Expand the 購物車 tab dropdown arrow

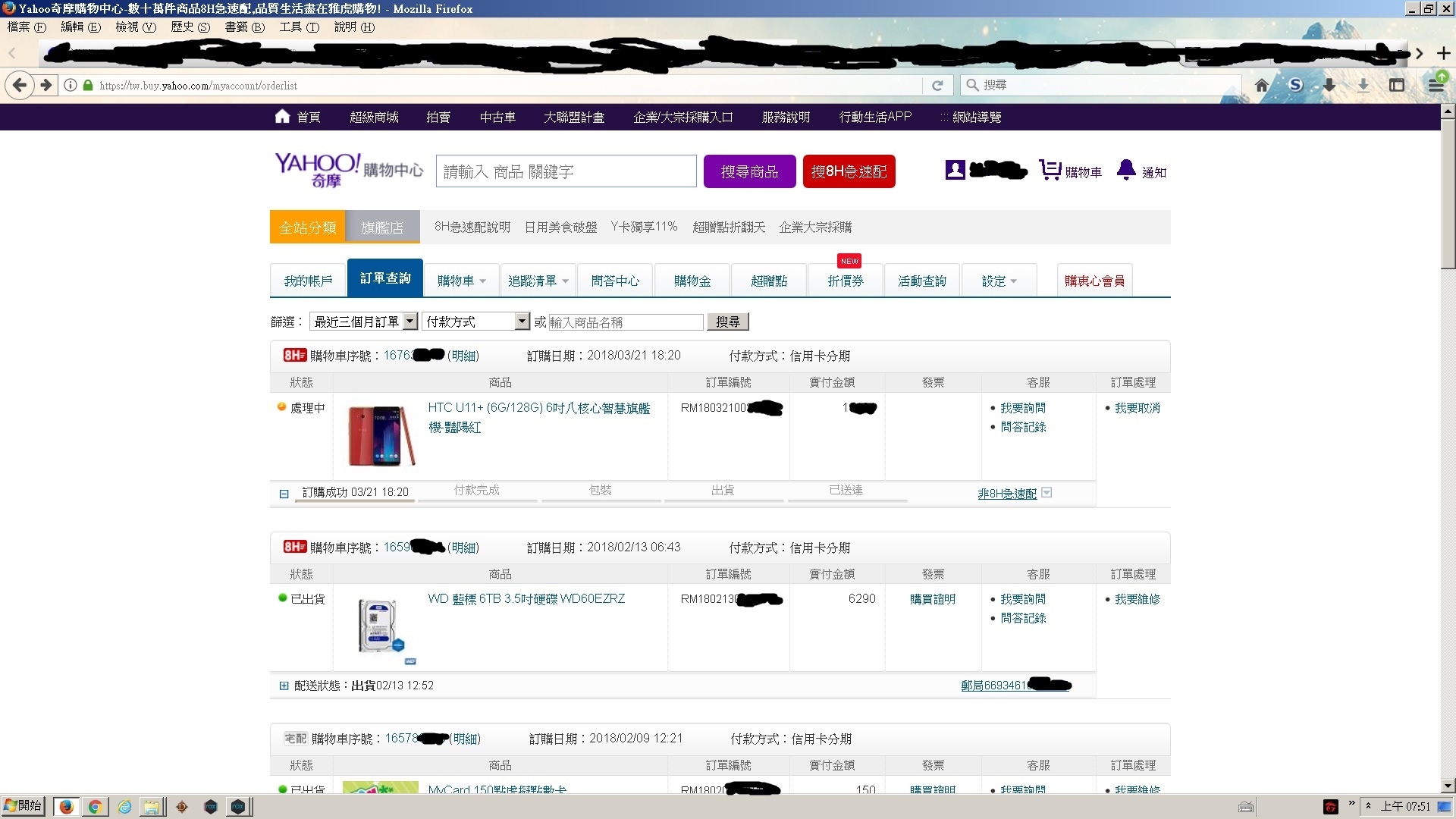click(x=483, y=281)
